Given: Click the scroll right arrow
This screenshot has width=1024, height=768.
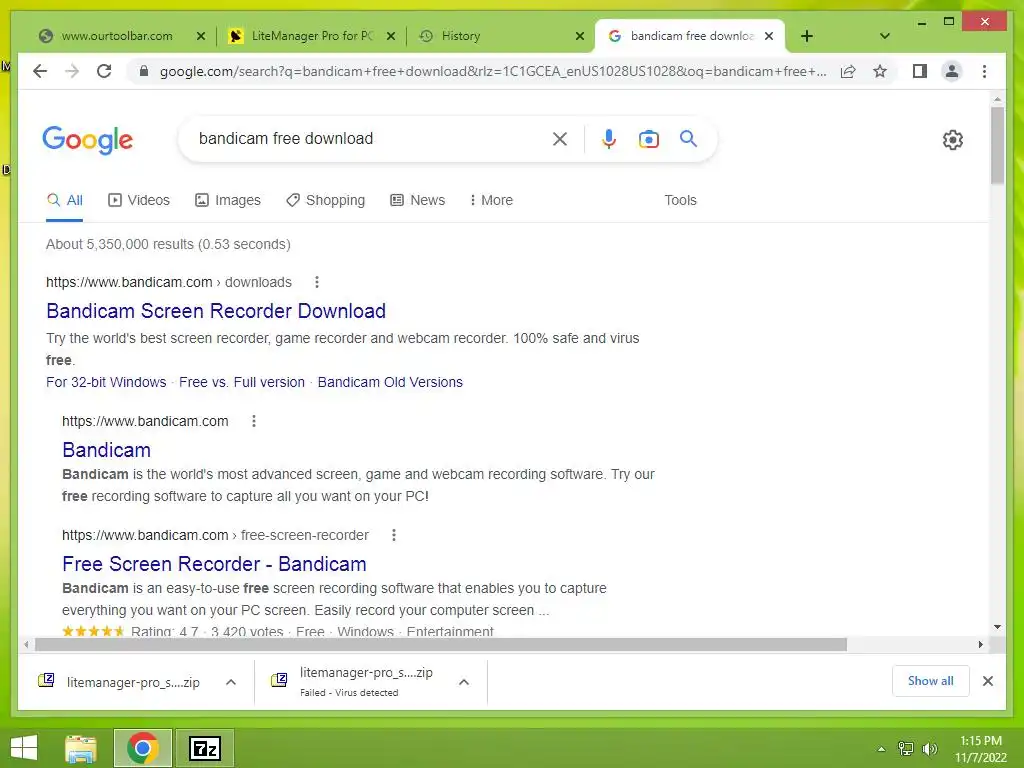Looking at the screenshot, I should point(980,645).
